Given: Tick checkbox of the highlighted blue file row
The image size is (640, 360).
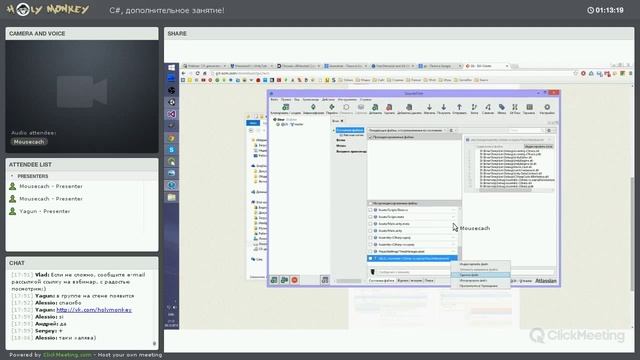Looking at the screenshot, I should [371, 258].
